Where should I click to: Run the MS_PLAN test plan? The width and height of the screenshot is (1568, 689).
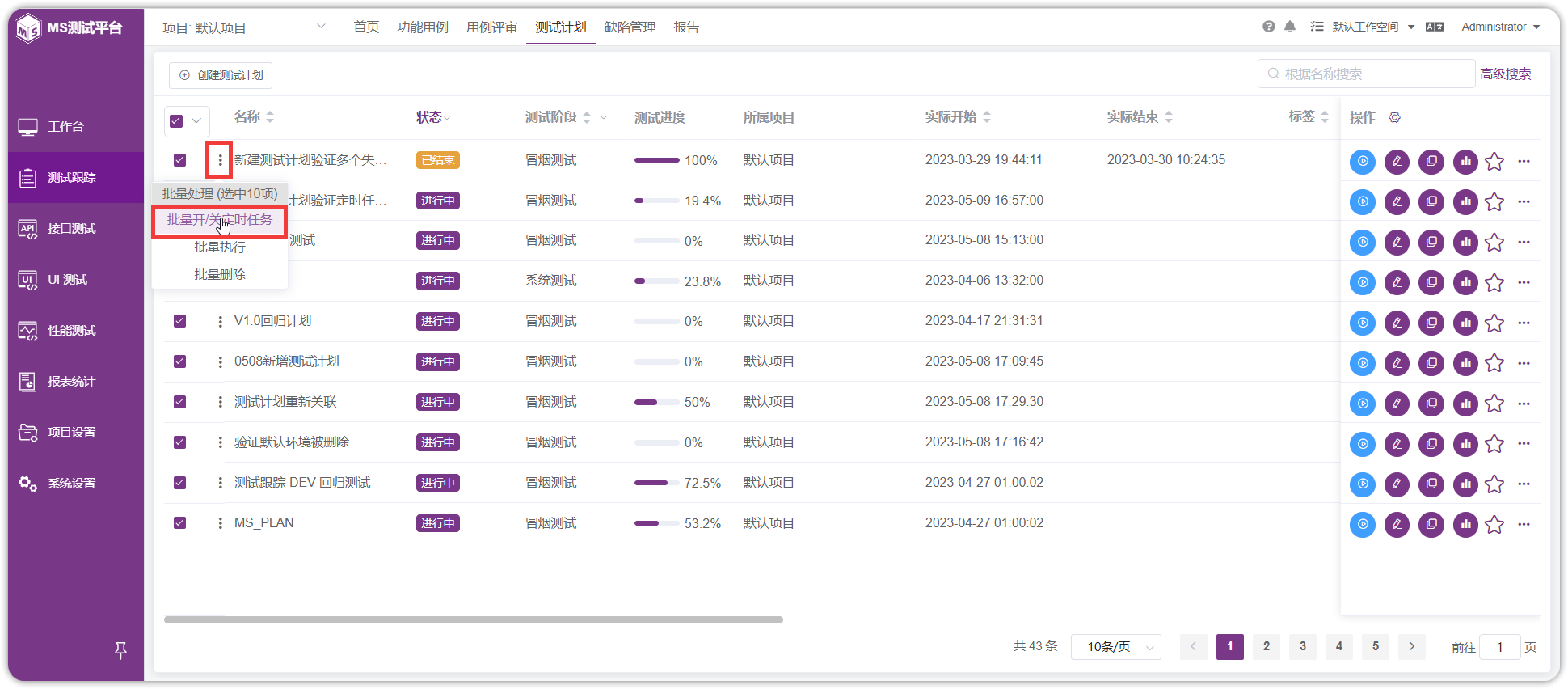[1363, 525]
